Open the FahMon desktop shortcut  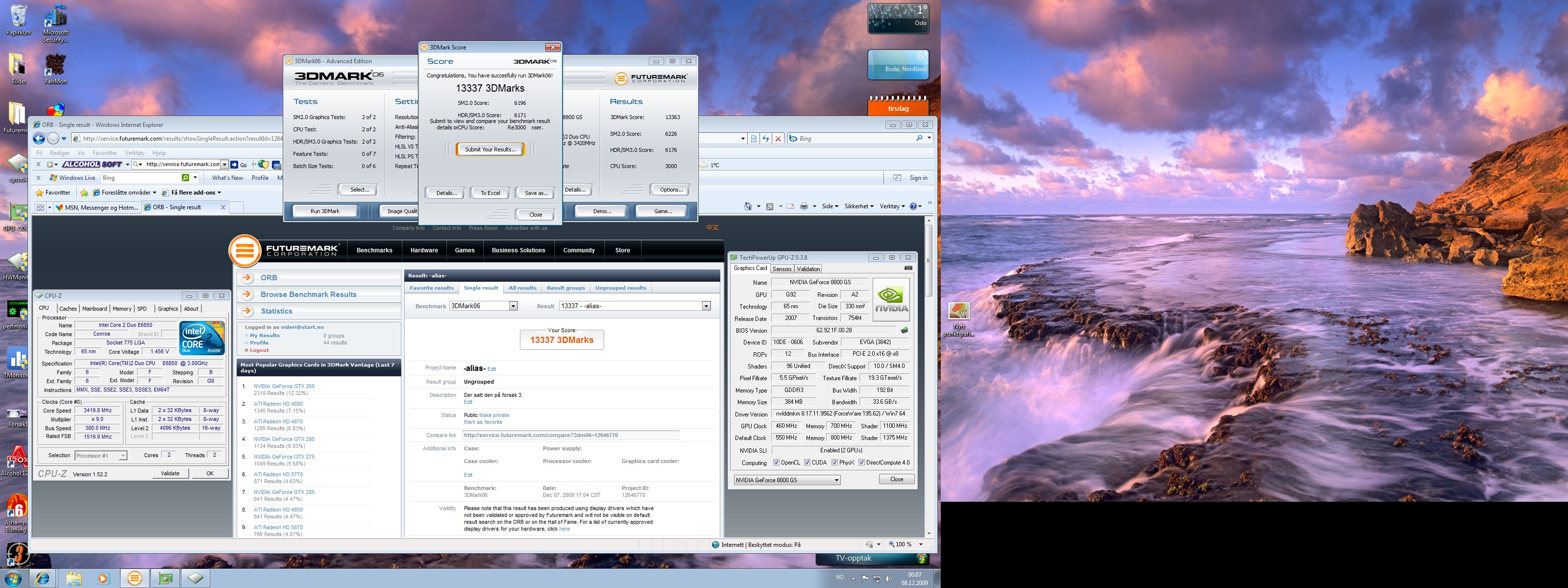[55, 68]
